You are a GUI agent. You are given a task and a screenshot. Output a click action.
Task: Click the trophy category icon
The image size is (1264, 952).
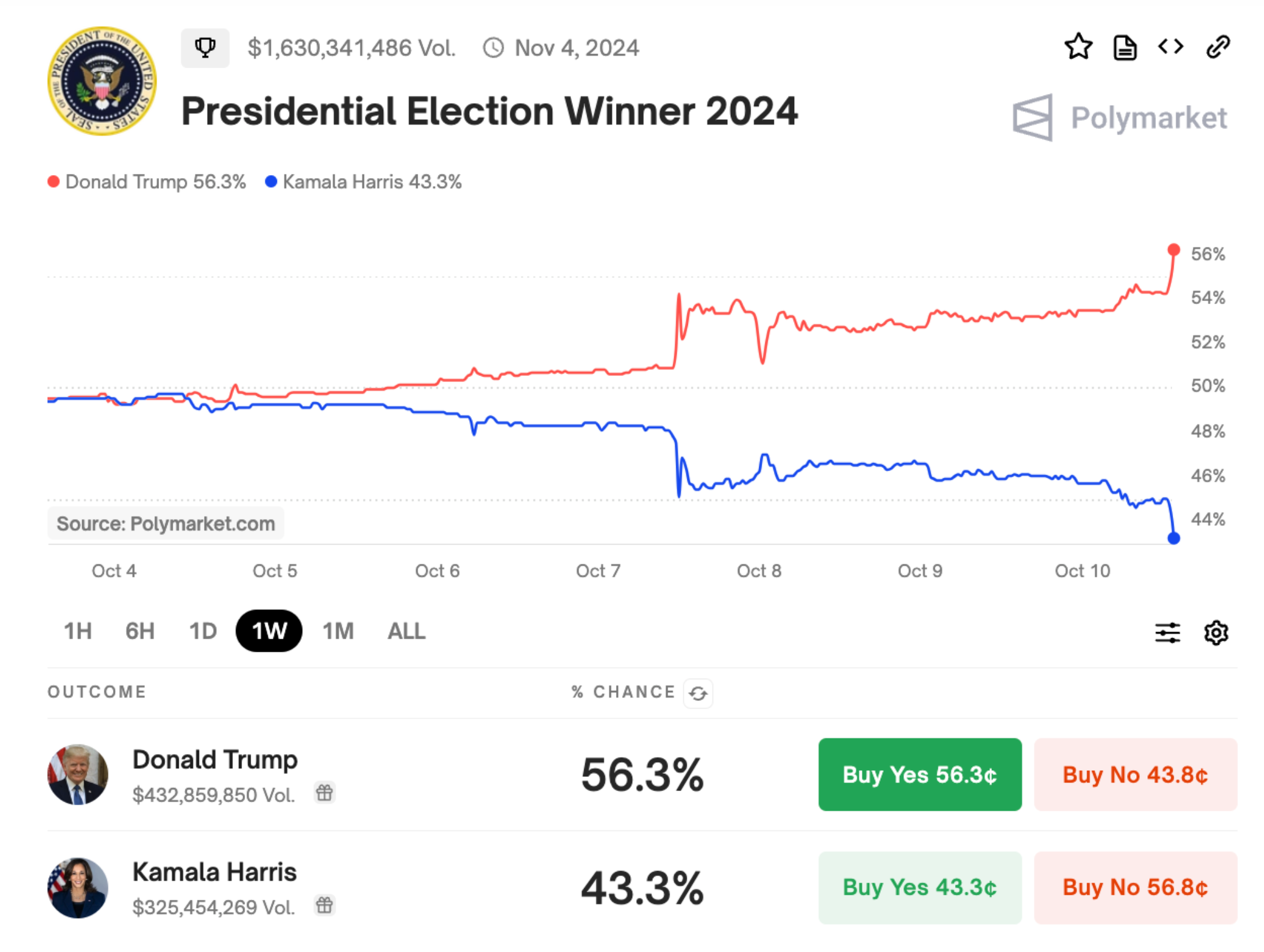205,47
